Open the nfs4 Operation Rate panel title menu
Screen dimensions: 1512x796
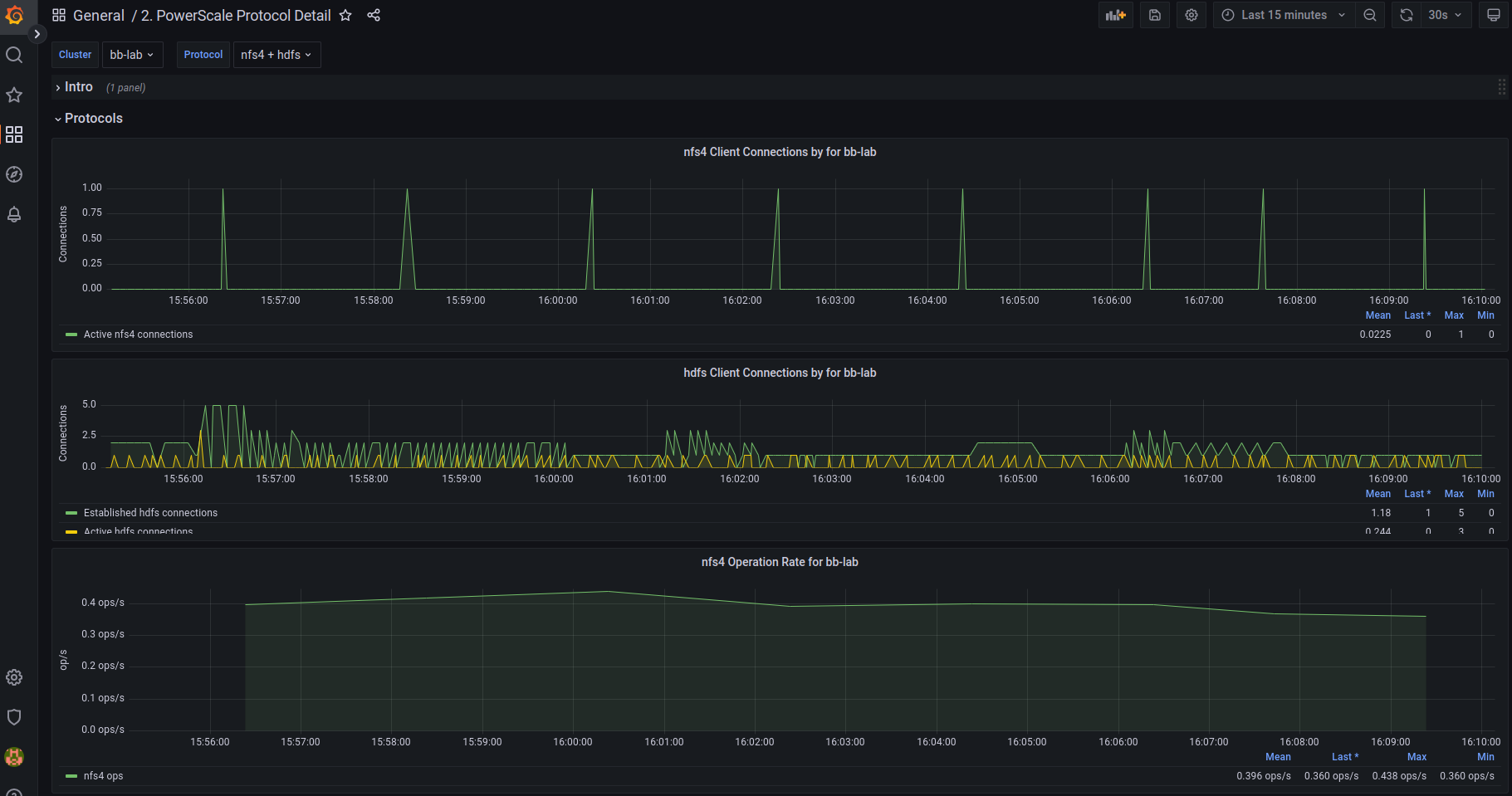(x=780, y=562)
